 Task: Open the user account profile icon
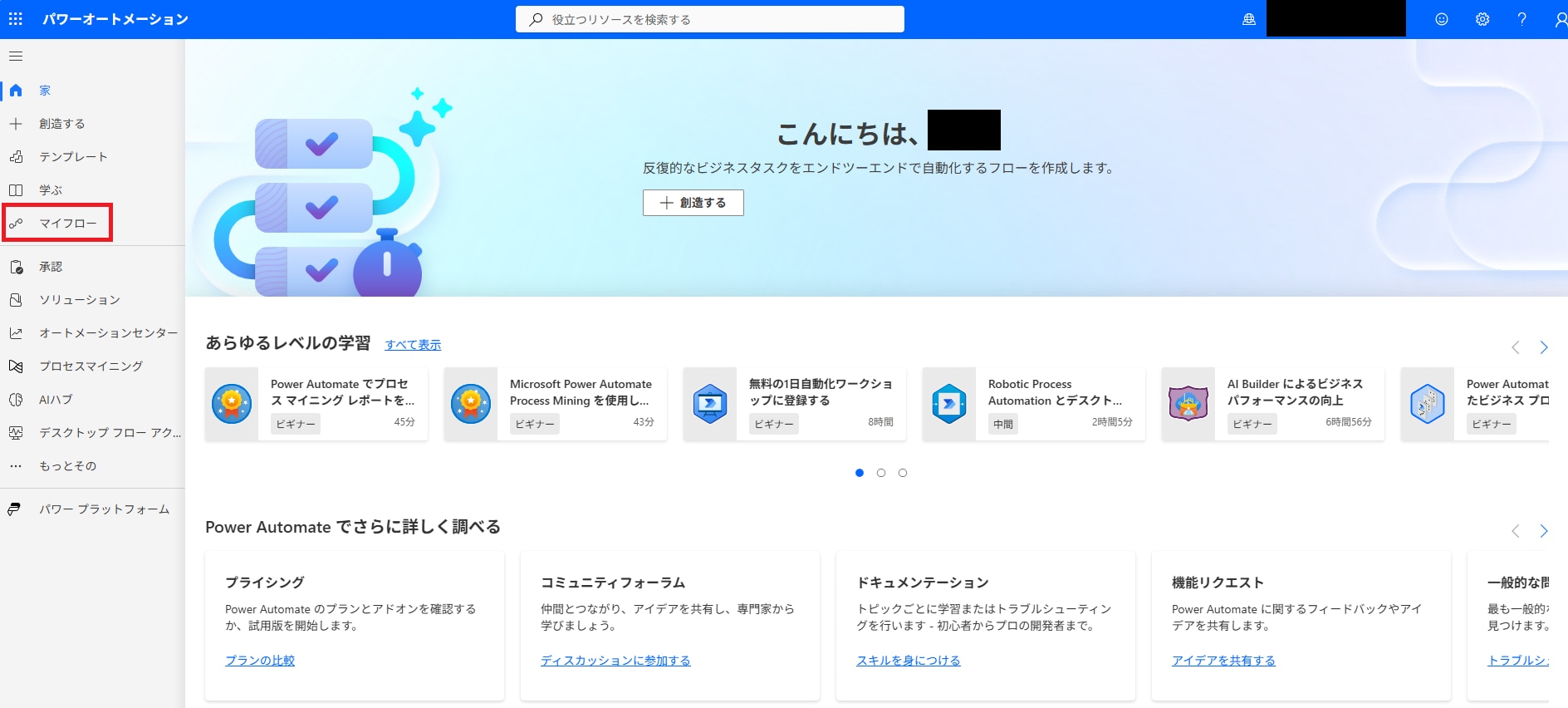1560,19
